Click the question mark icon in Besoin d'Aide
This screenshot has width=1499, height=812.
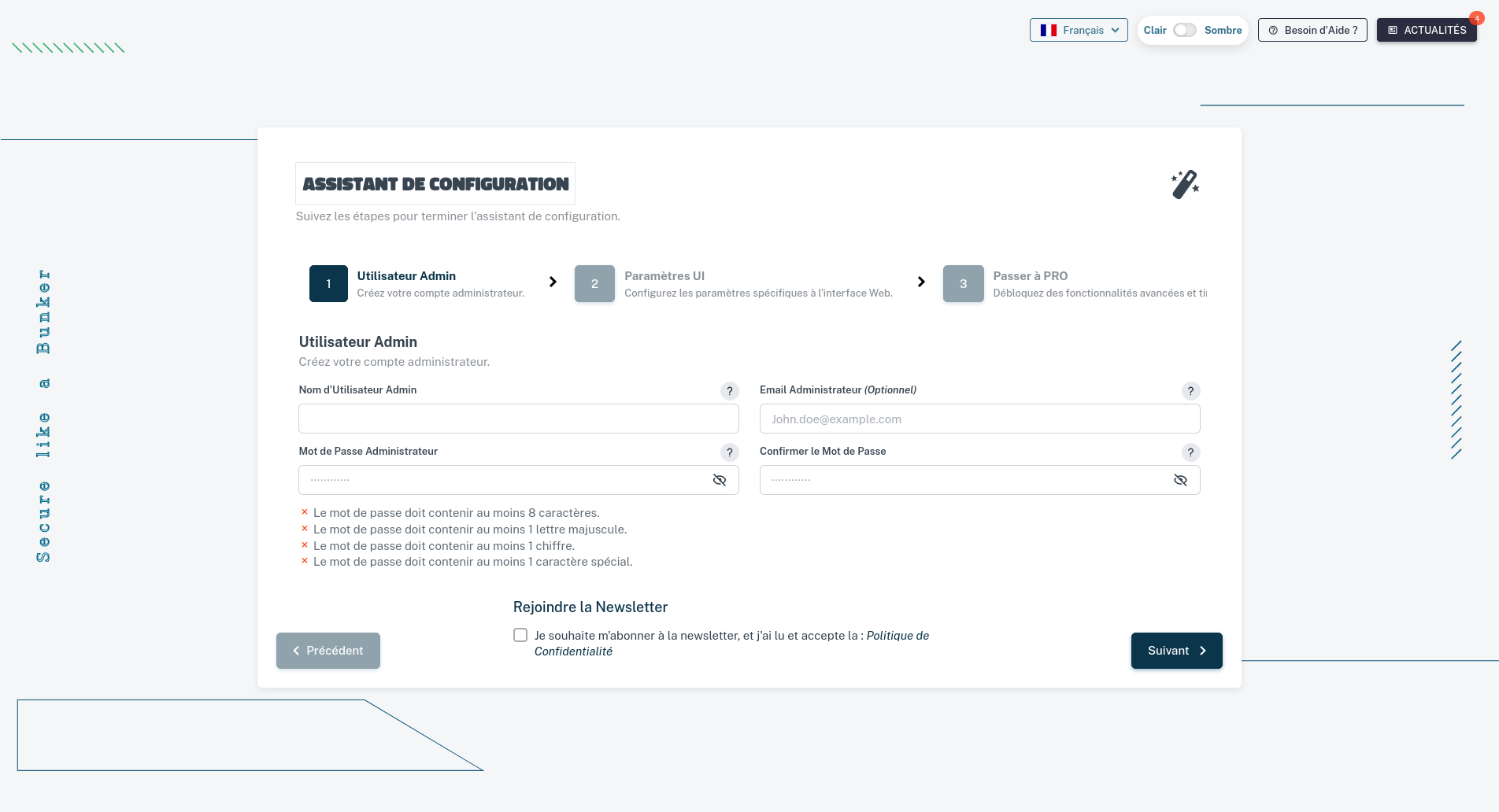[x=1273, y=30]
